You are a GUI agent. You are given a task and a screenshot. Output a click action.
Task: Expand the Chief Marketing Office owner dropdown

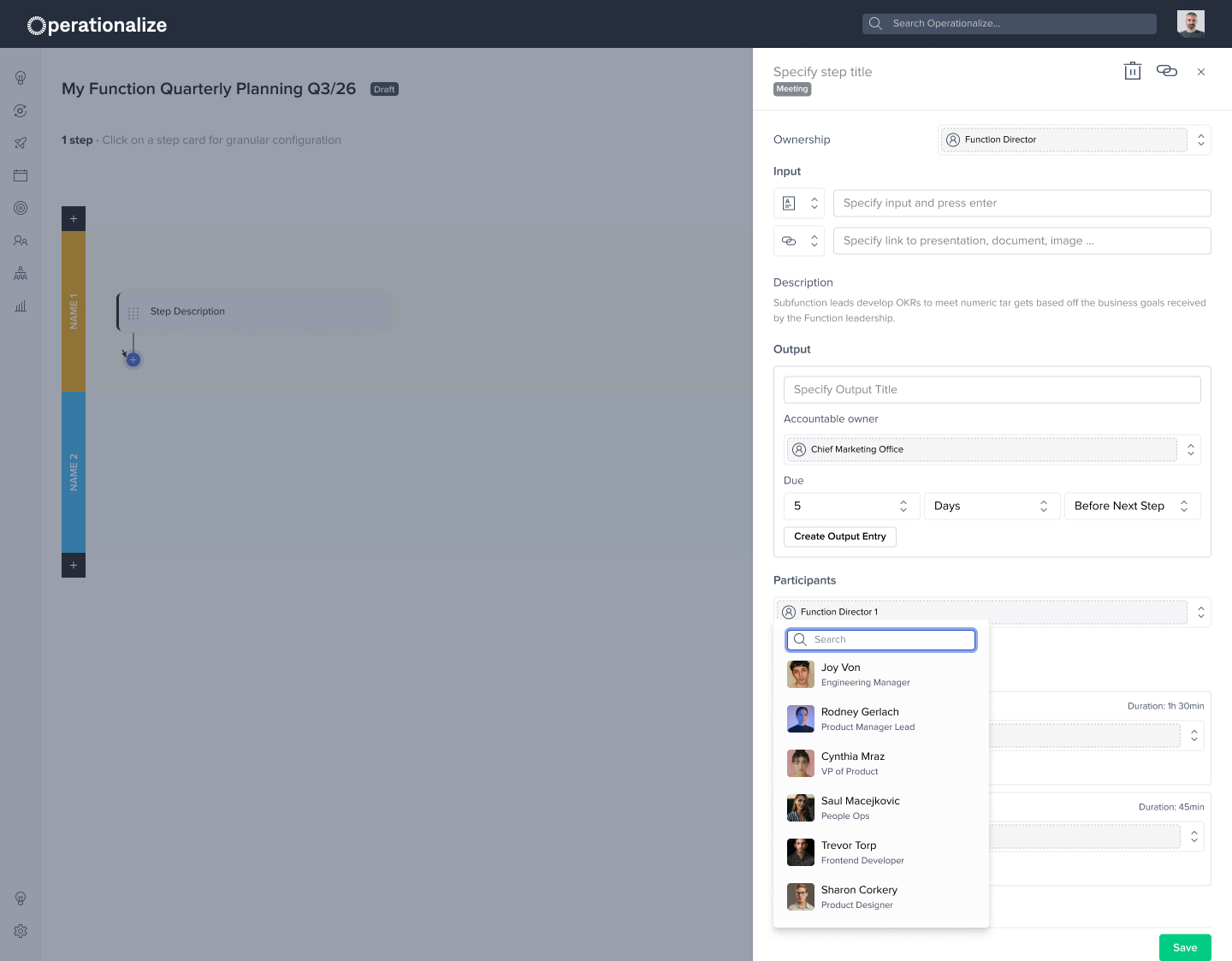coord(992,449)
